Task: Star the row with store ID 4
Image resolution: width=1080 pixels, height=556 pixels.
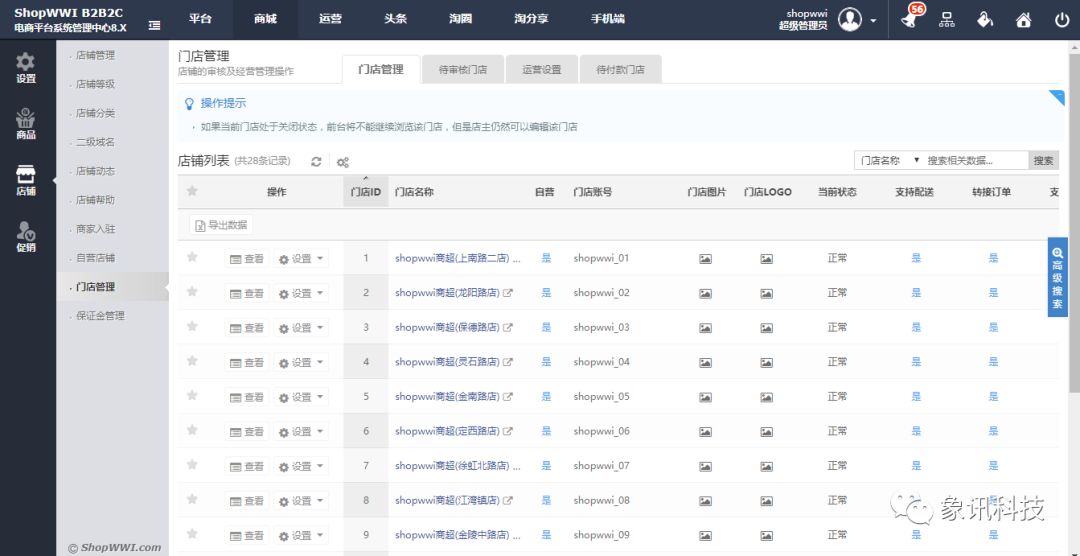Action: point(192,360)
